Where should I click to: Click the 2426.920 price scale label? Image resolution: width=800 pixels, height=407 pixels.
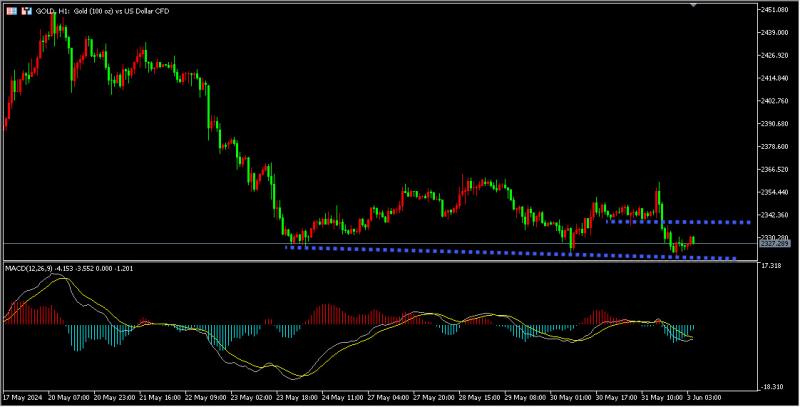[x=775, y=55]
